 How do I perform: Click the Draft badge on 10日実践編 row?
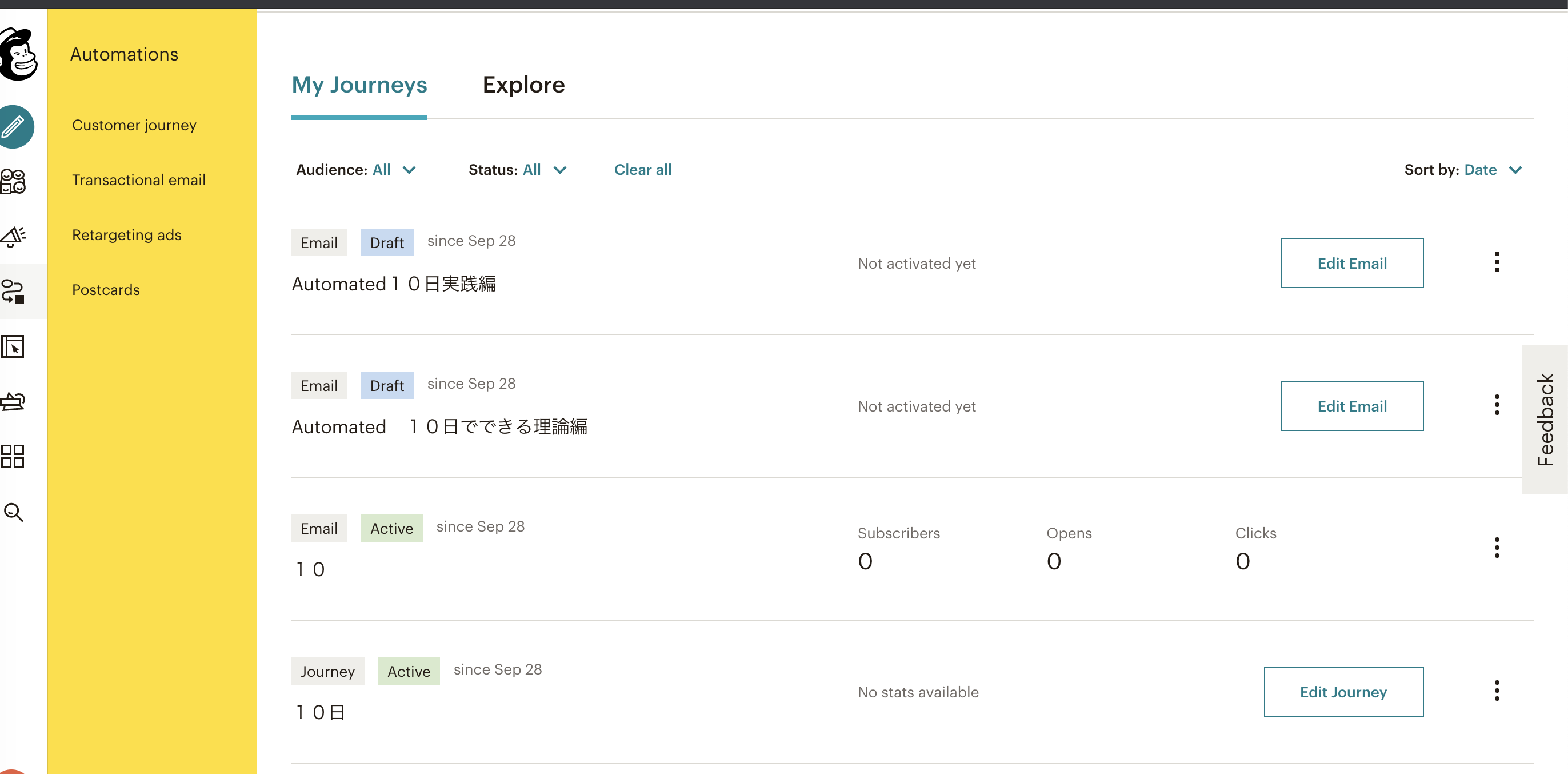pos(387,242)
